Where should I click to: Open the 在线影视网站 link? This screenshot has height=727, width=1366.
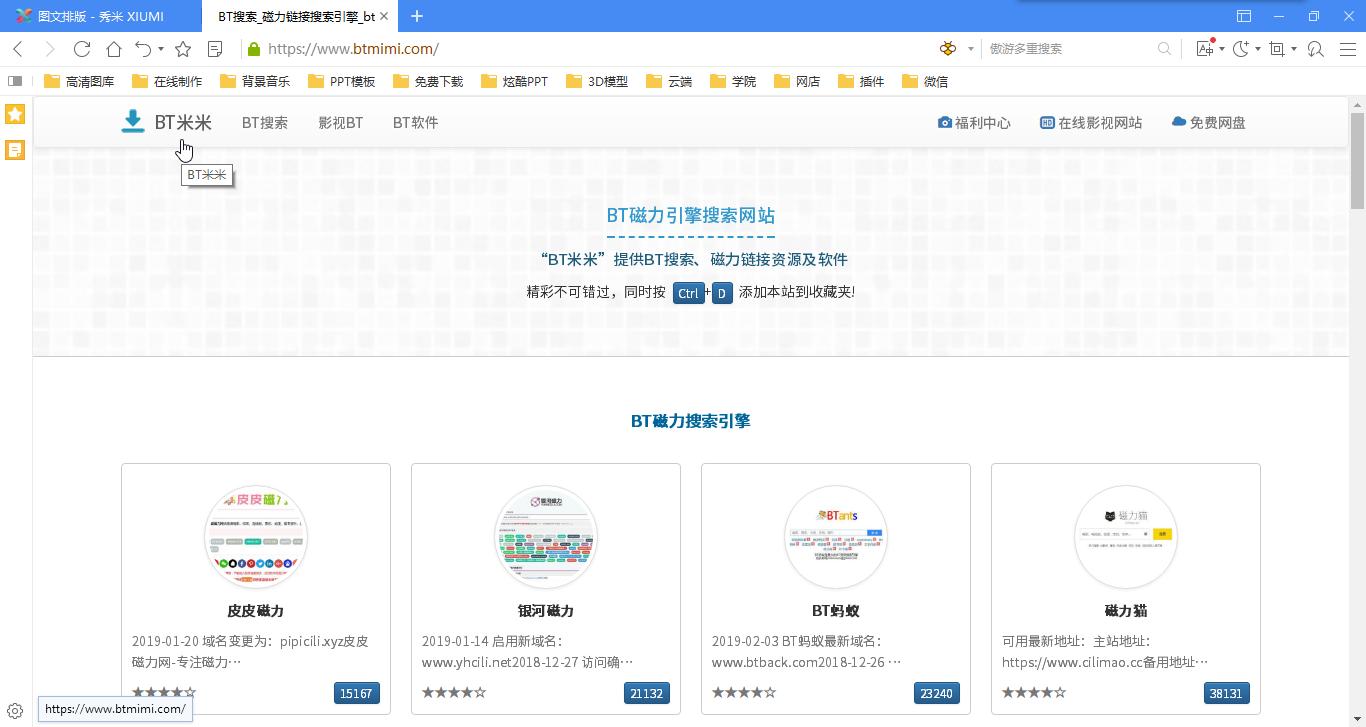click(x=1091, y=123)
